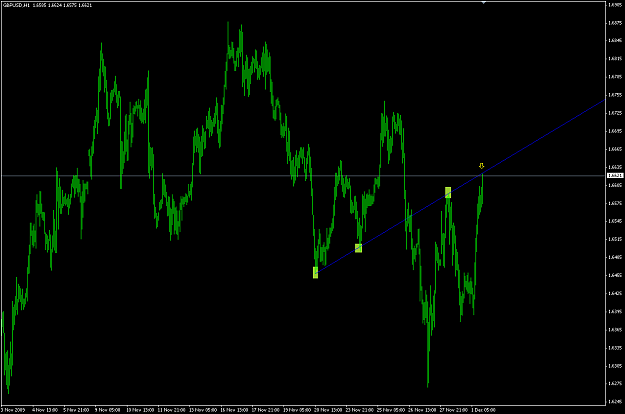Click the 20 Nov 13:00 time label
This screenshot has width=625, height=414.
click(x=328, y=410)
